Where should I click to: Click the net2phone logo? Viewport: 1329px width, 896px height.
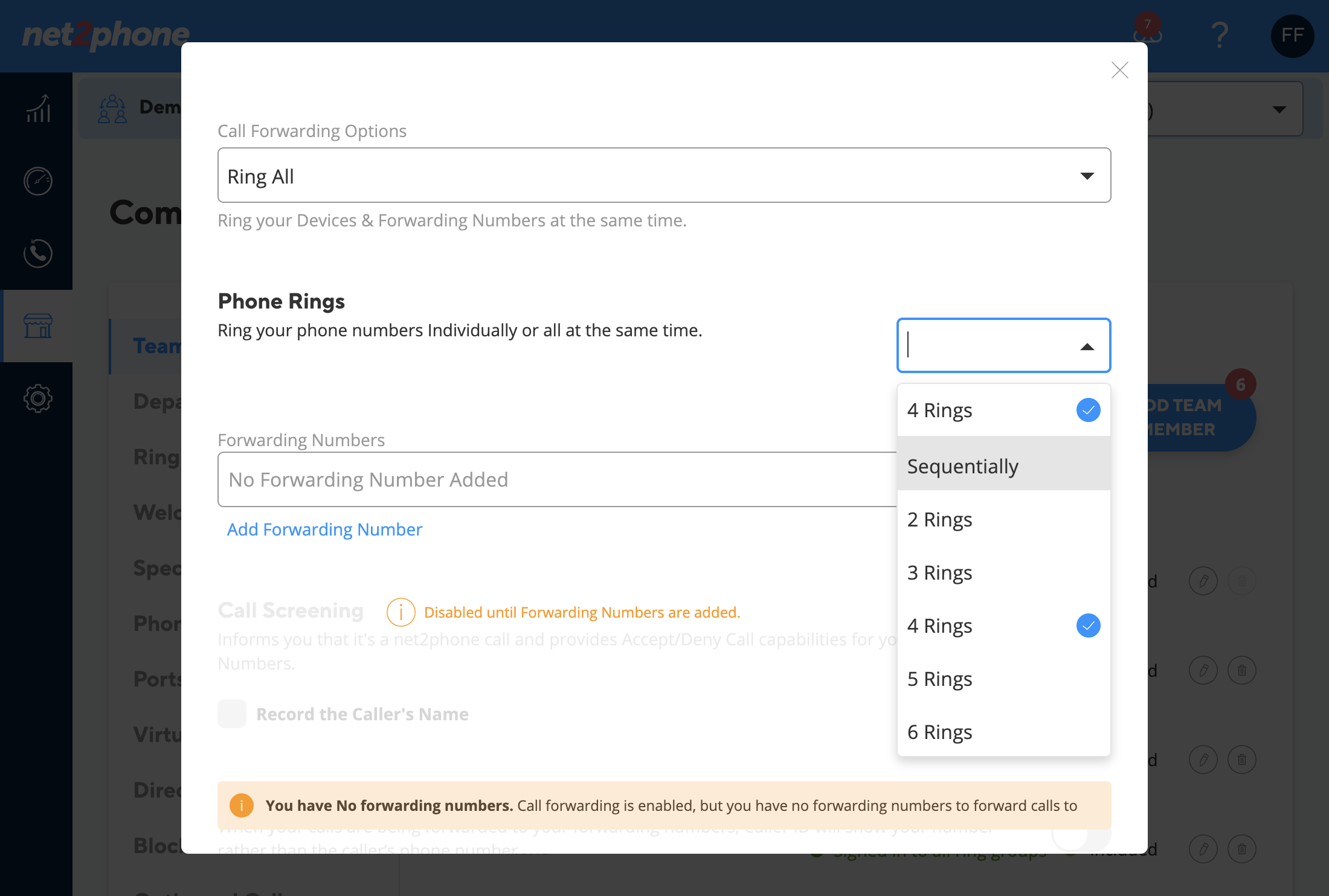106,35
